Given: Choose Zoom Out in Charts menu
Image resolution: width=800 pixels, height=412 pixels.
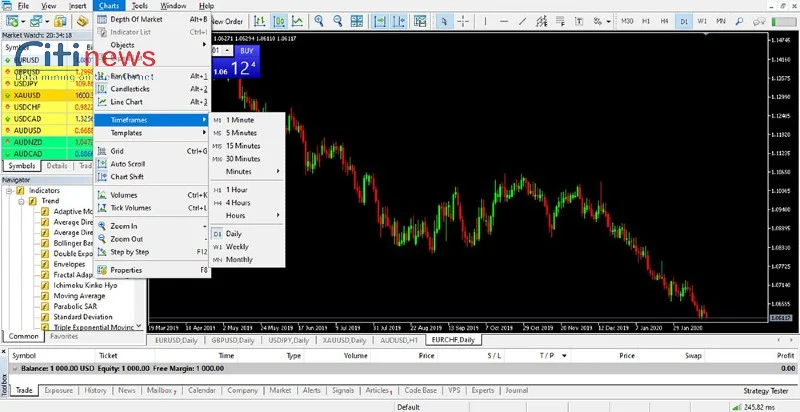Looking at the screenshot, I should pos(152,239).
